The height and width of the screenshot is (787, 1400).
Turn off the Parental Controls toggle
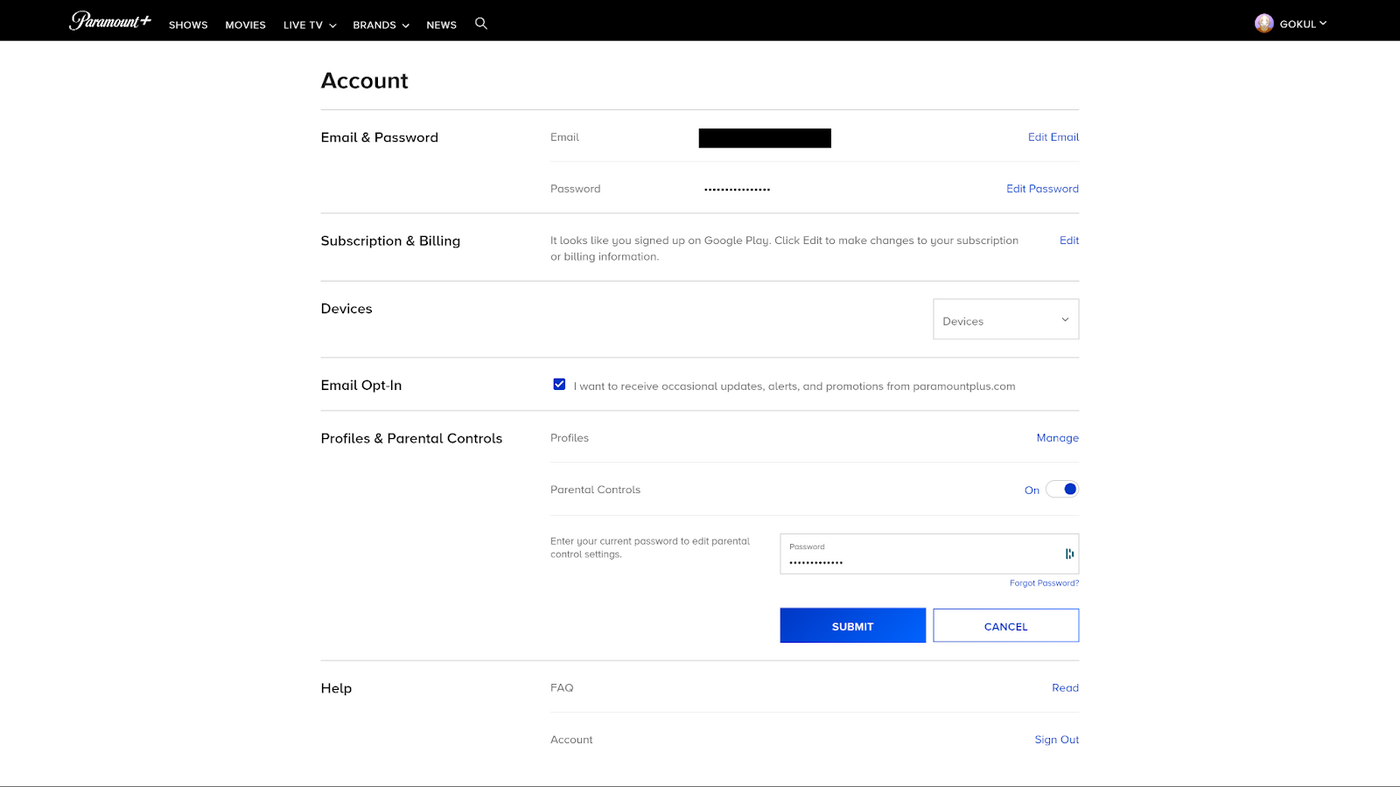1062,489
